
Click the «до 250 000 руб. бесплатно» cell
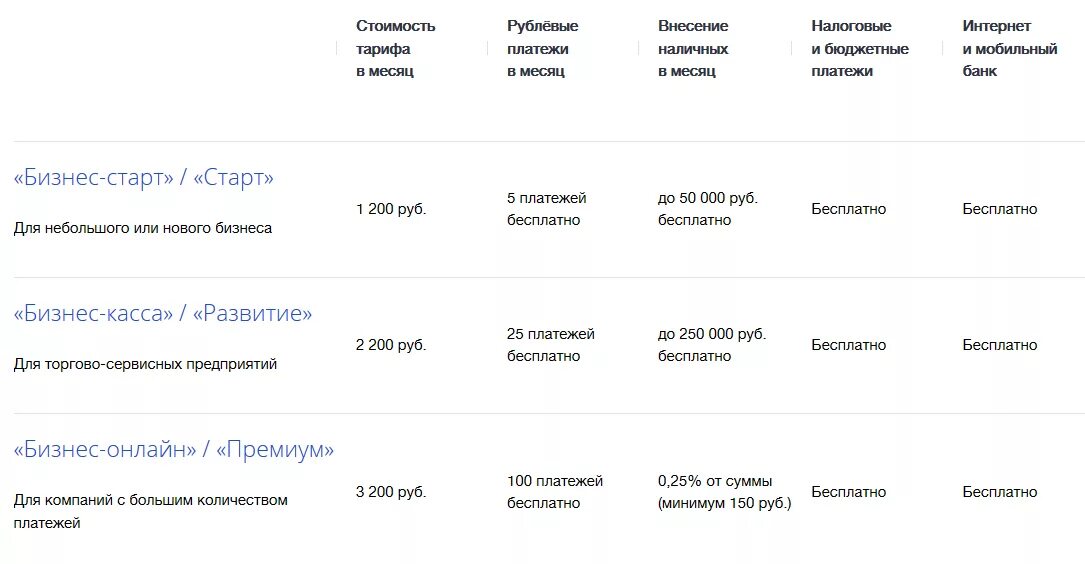click(x=712, y=345)
